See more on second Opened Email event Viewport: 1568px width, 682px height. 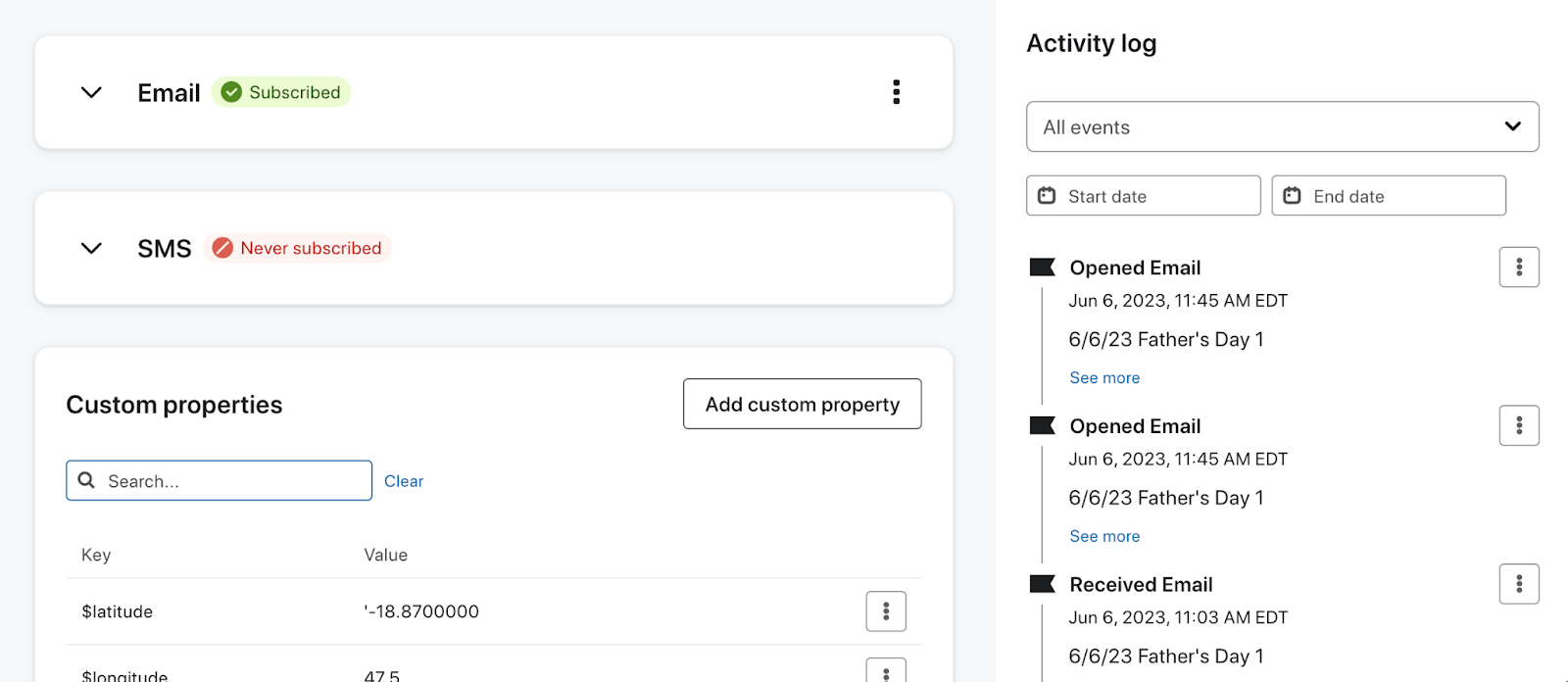[1104, 536]
